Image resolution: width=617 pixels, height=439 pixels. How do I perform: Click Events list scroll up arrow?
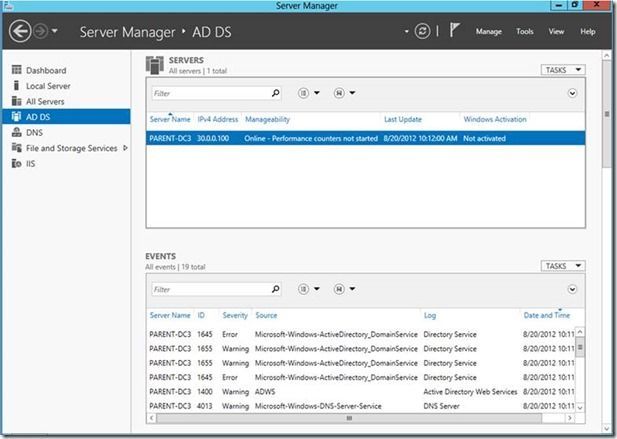coord(580,332)
